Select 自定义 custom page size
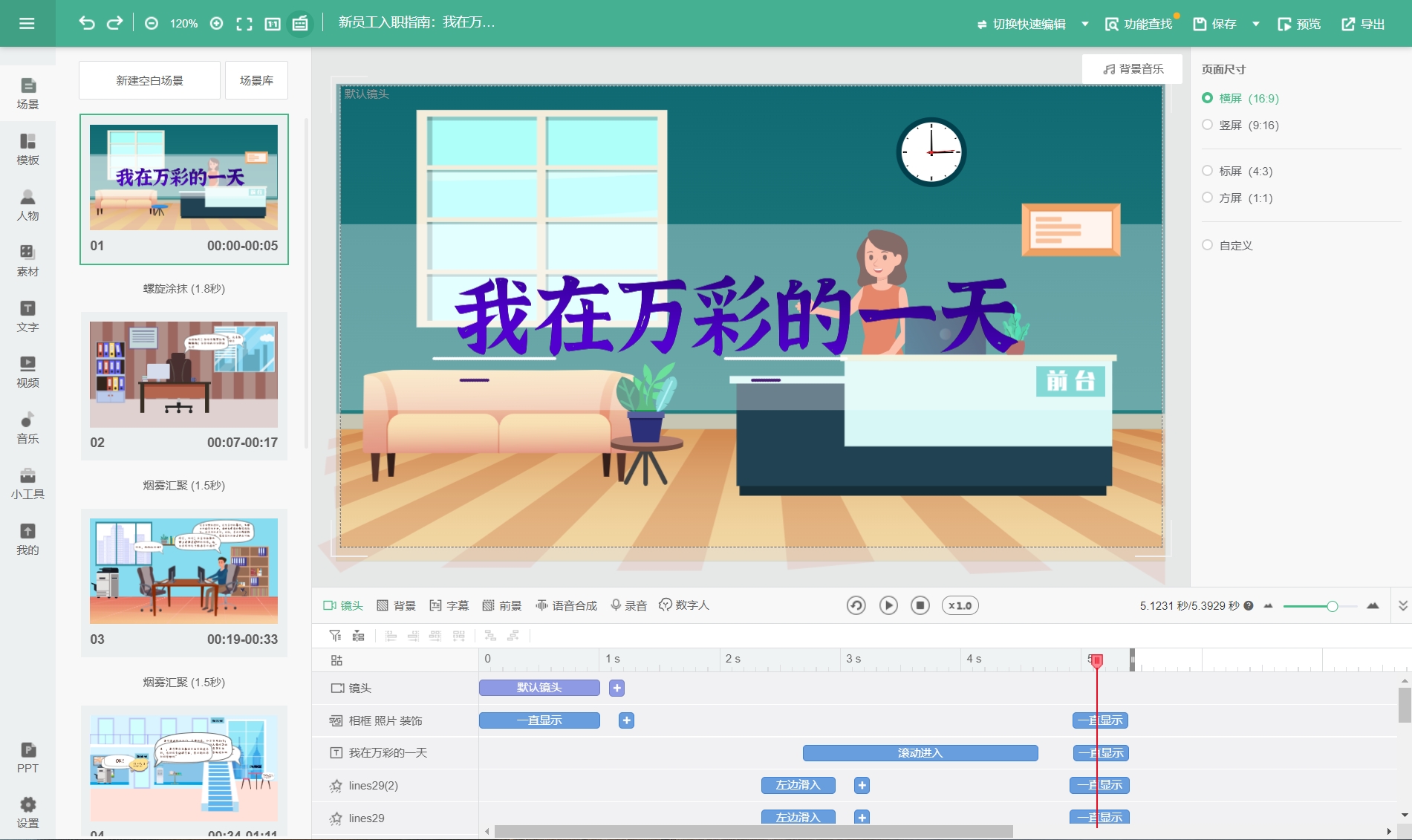The image size is (1412, 840). tap(1228, 245)
